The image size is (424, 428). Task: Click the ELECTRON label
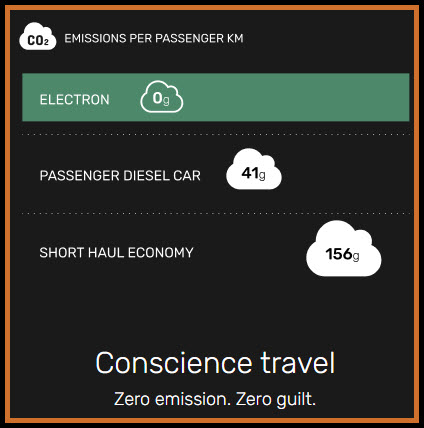(74, 100)
